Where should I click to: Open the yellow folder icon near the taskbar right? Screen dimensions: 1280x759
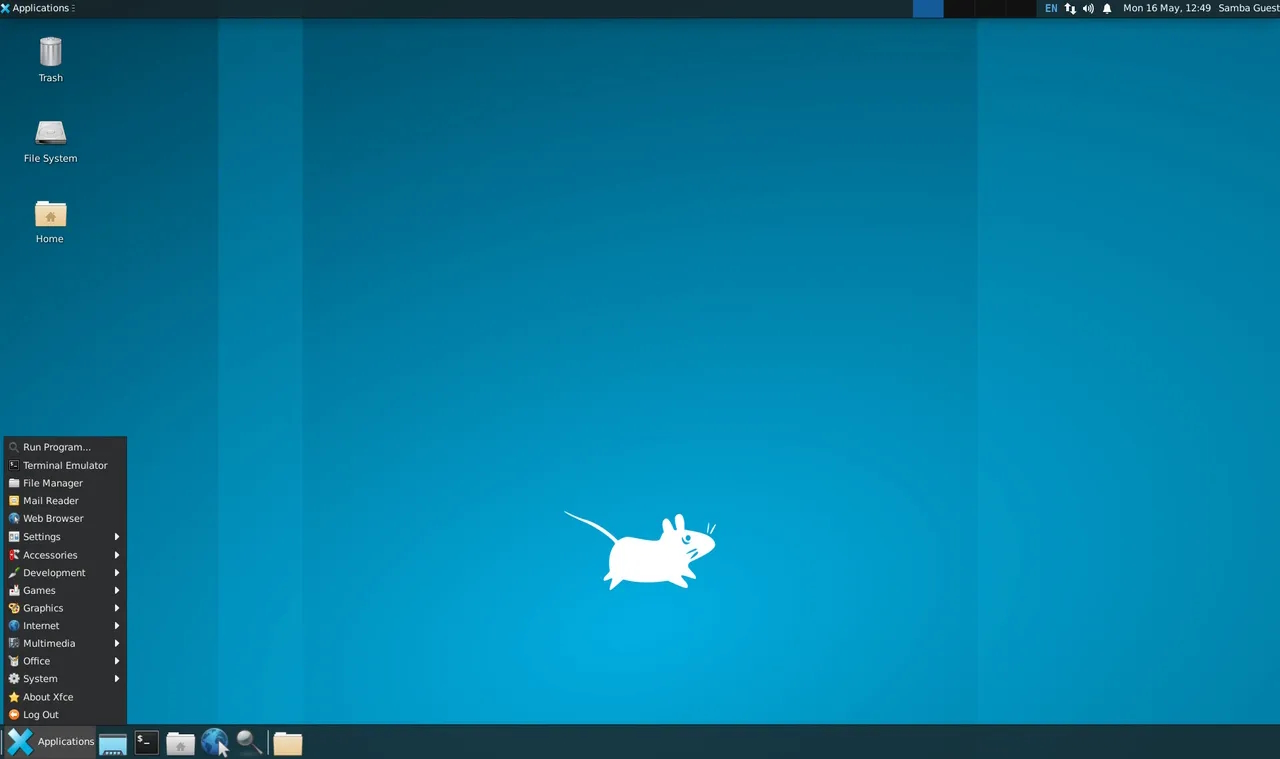pyautogui.click(x=287, y=742)
